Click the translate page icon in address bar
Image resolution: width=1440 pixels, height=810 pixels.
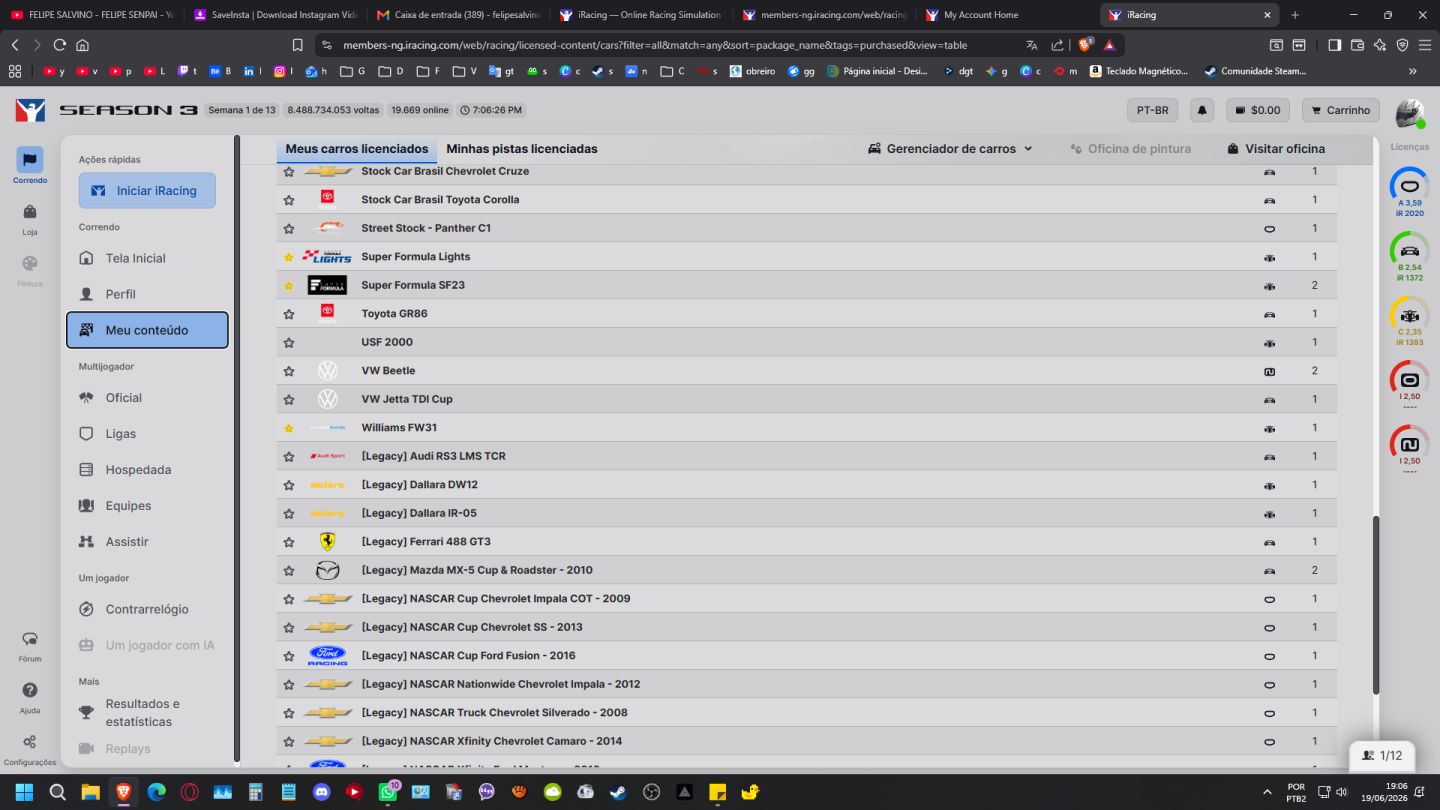[1032, 45]
